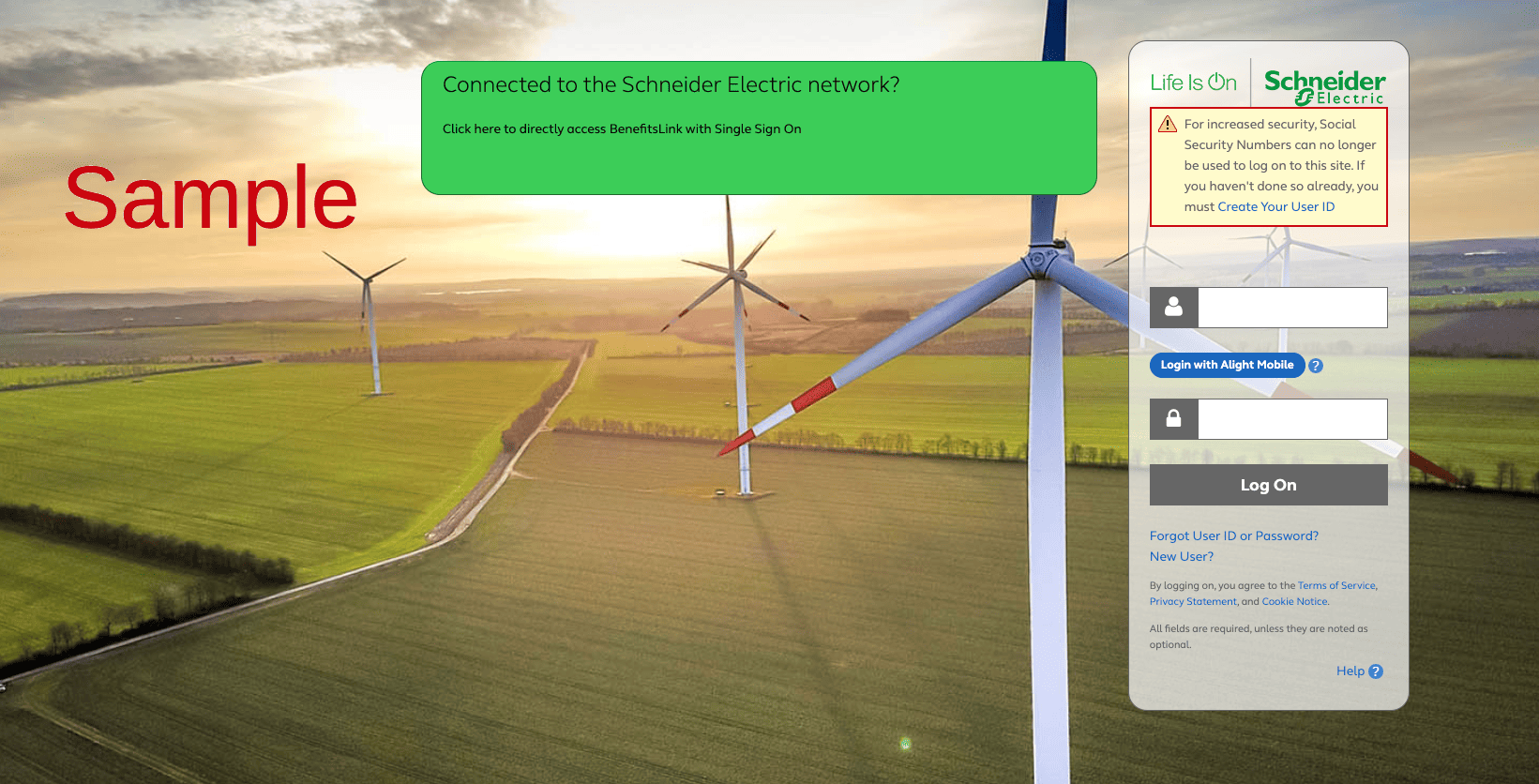Viewport: 1539px width, 784px height.
Task: Click the green banner heading about Schneider network
Action: (x=671, y=84)
